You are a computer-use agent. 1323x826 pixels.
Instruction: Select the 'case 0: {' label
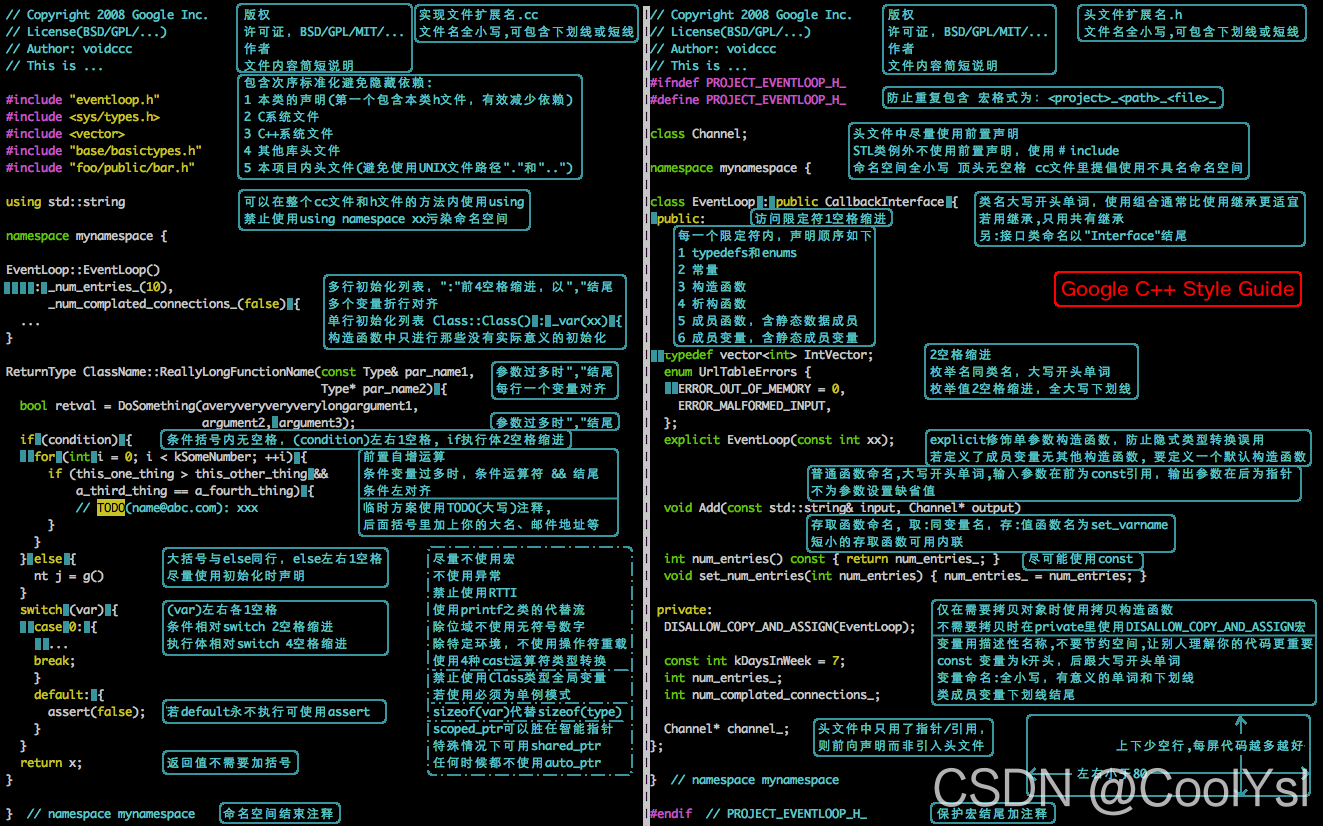tap(65, 627)
